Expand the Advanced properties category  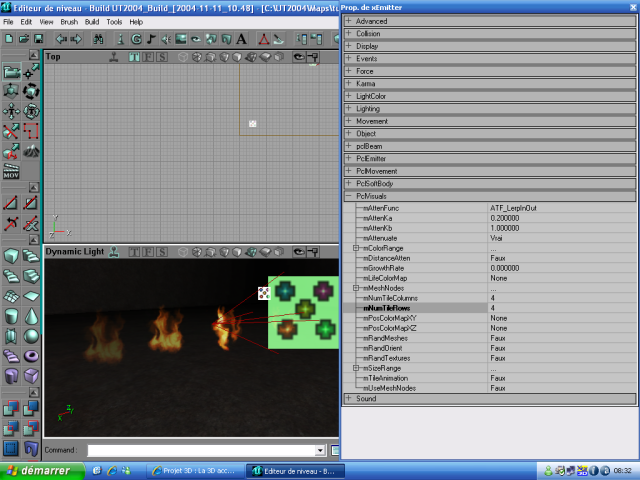pyautogui.click(x=349, y=21)
